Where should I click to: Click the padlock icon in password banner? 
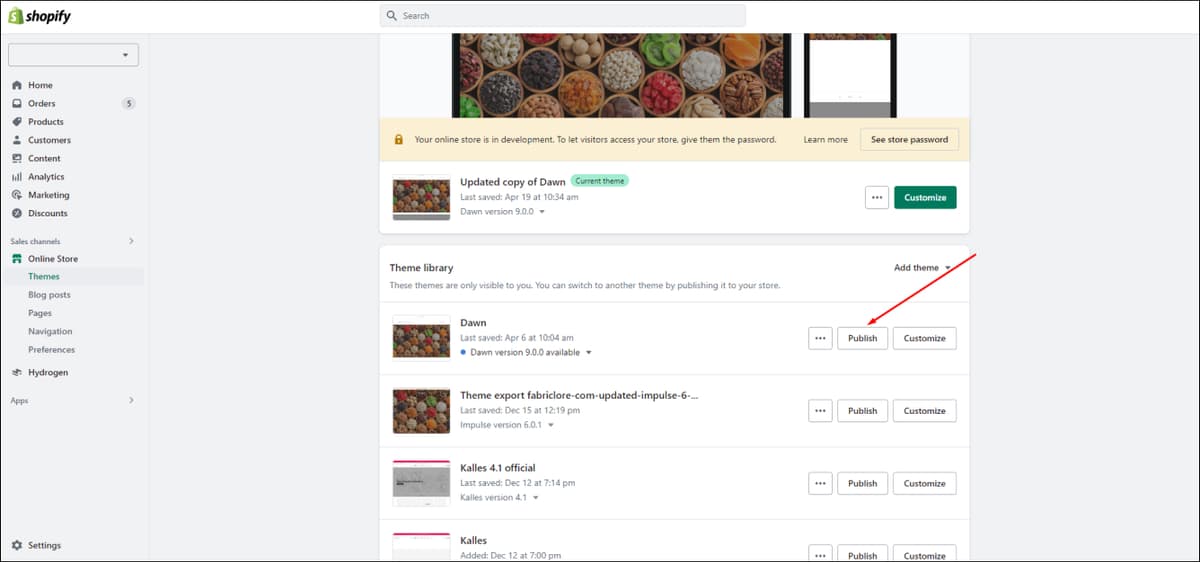(399, 139)
